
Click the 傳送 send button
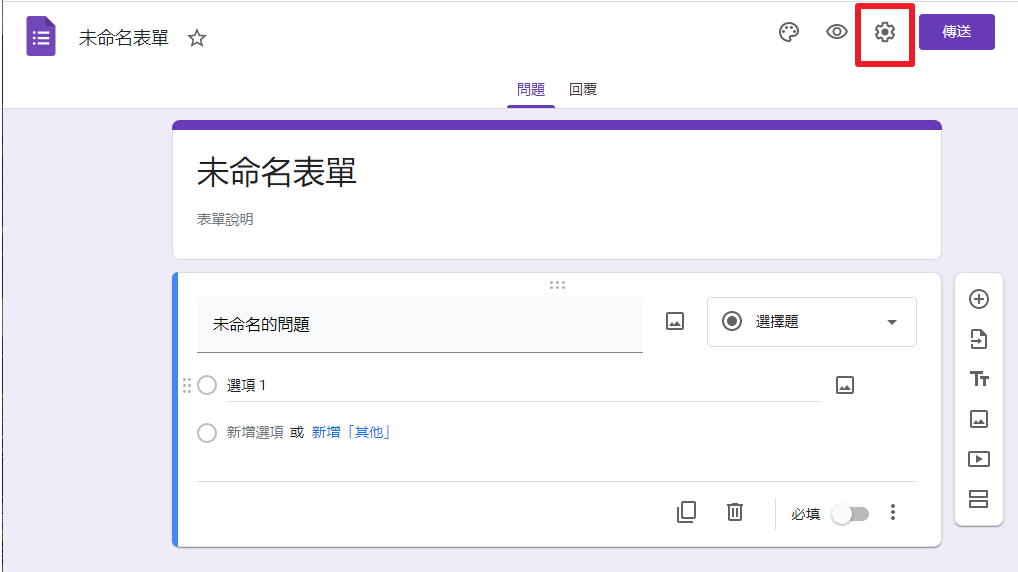[956, 32]
